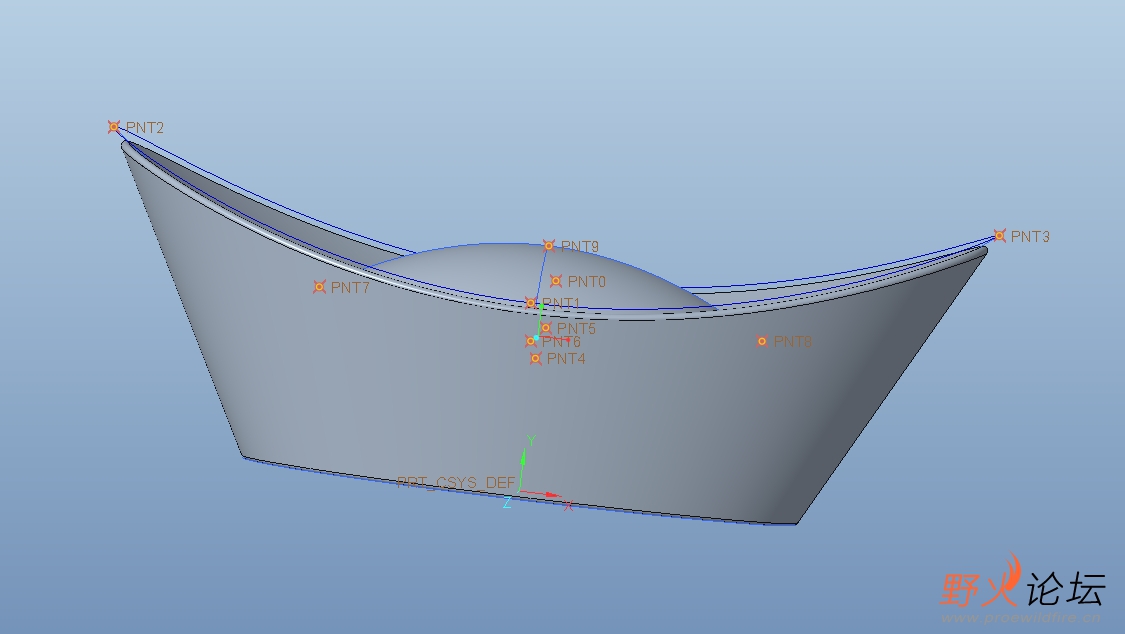The width and height of the screenshot is (1125, 634).
Task: Select datum point PNT2 marker
Action: (x=114, y=127)
